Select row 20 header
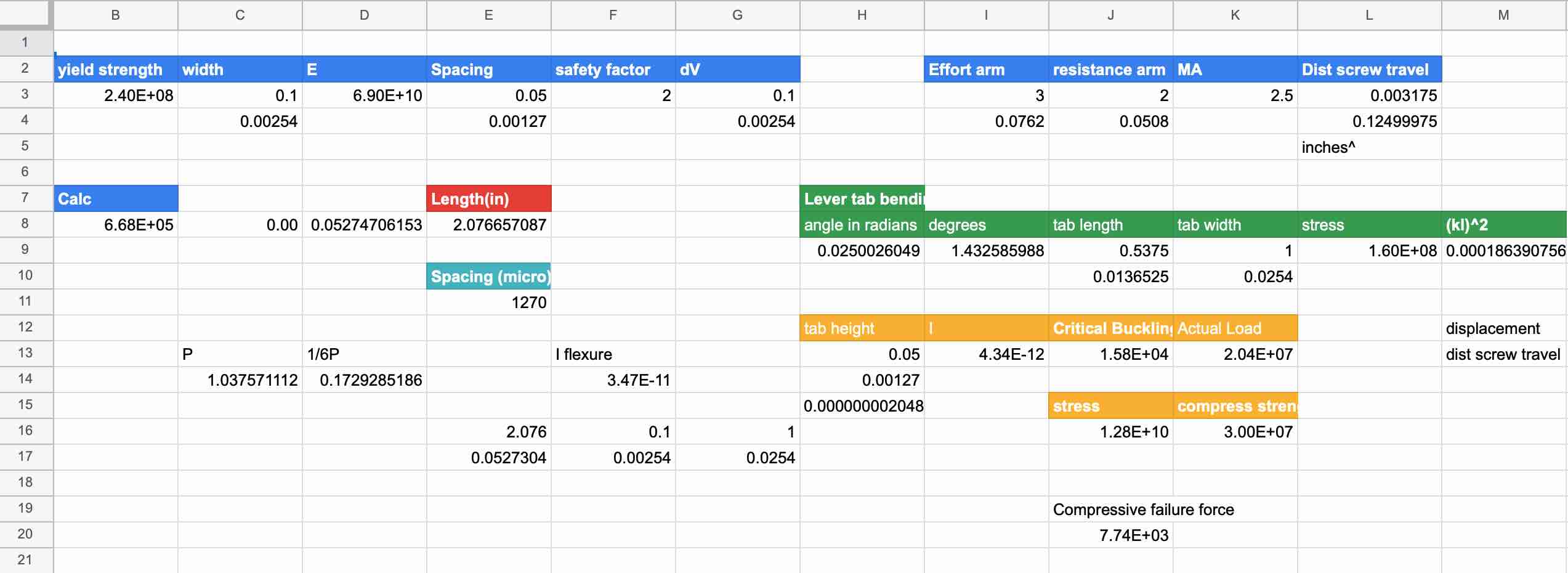This screenshot has width=1568, height=573. [x=25, y=534]
